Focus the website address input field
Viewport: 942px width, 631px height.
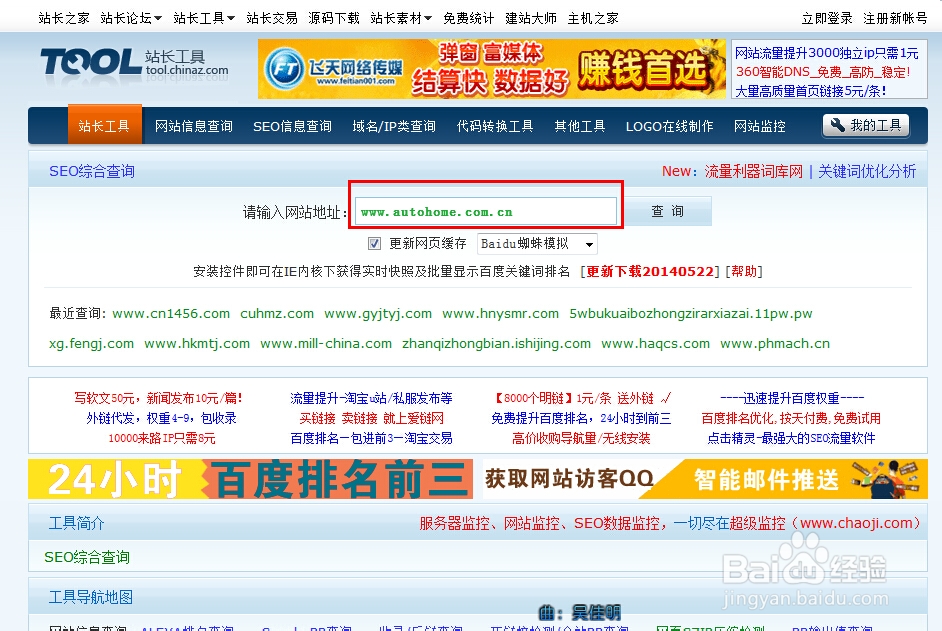485,212
